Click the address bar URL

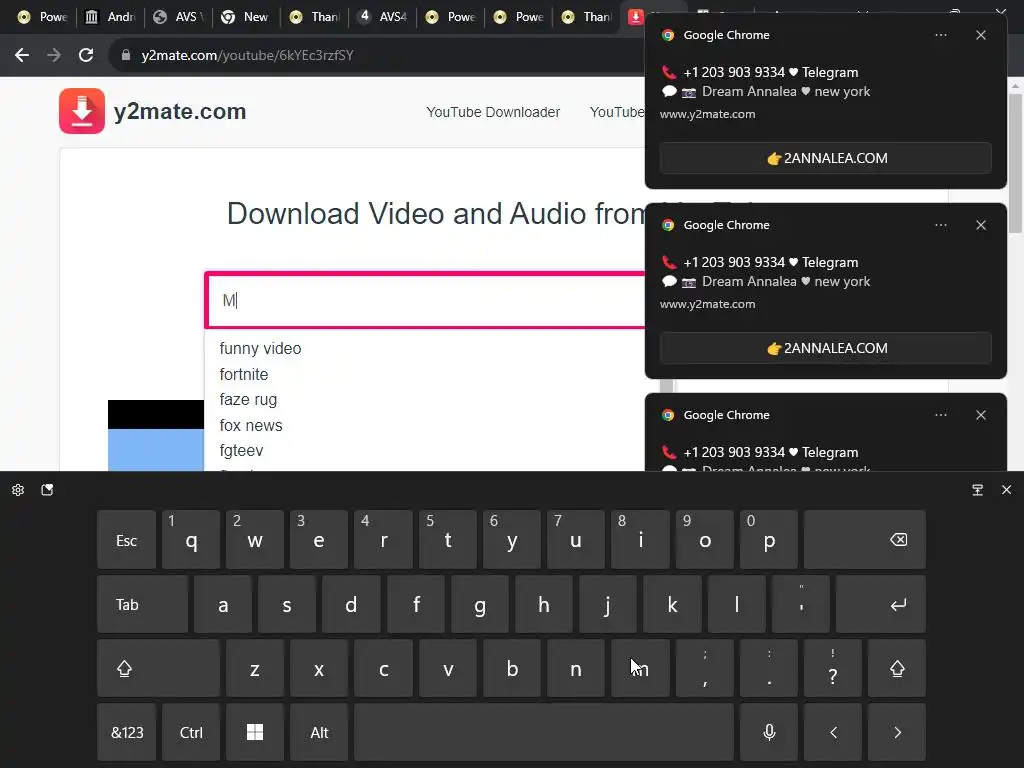(248, 56)
